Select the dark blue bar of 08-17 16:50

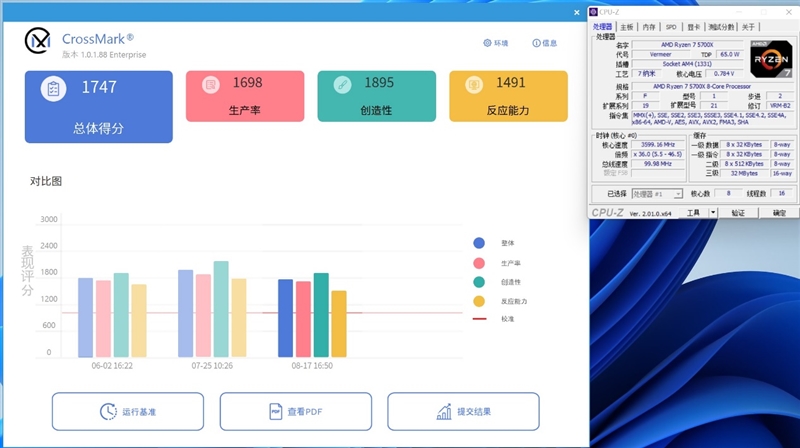click(285, 318)
